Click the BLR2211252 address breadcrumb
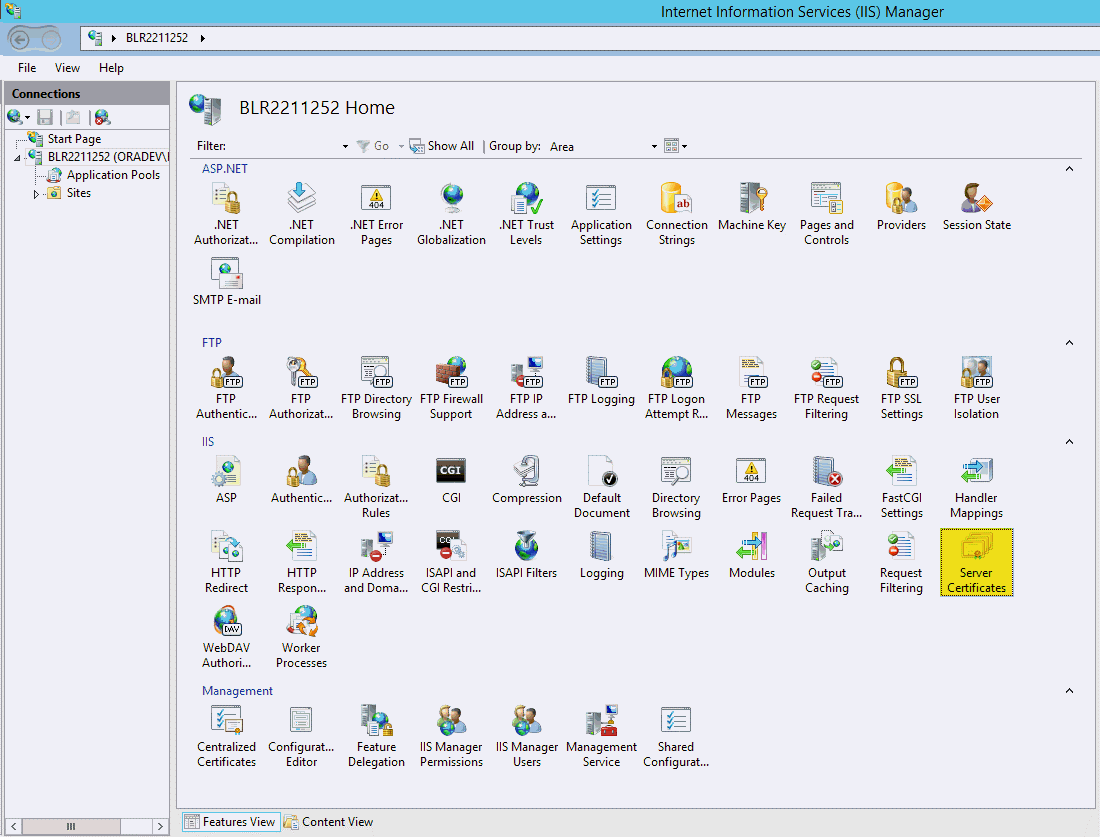Image resolution: width=1100 pixels, height=837 pixels. (156, 38)
